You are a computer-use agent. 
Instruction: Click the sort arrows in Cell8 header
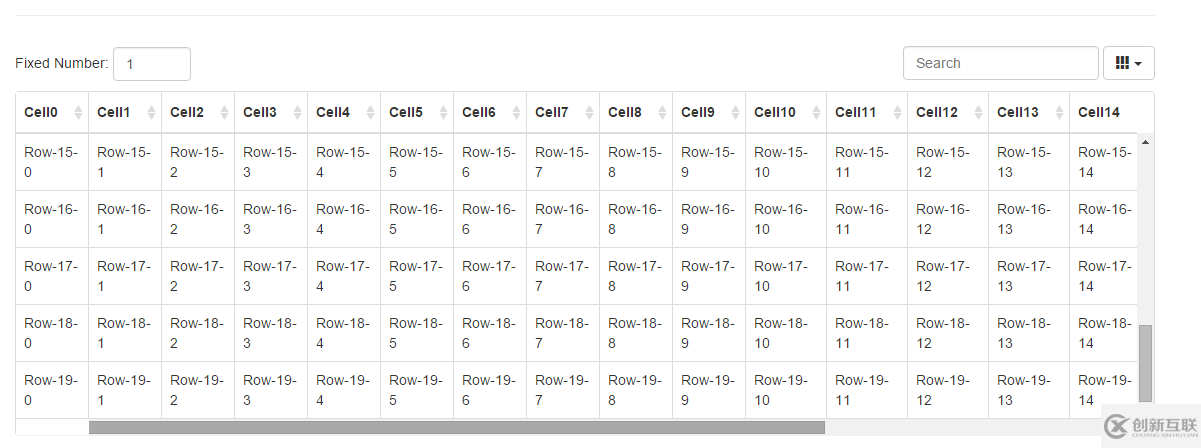[x=663, y=113]
